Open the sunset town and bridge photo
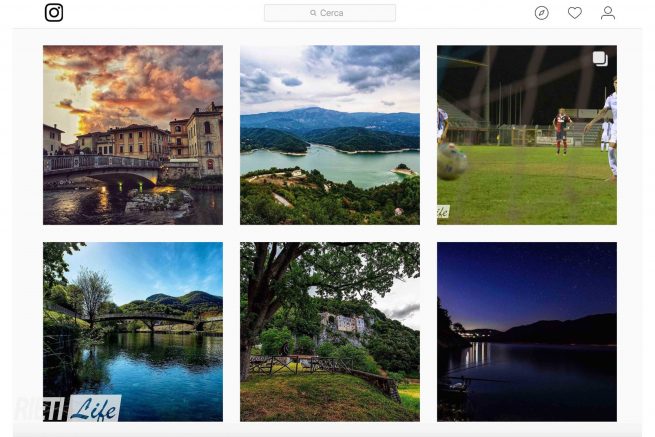The image size is (655, 437). 133,135
